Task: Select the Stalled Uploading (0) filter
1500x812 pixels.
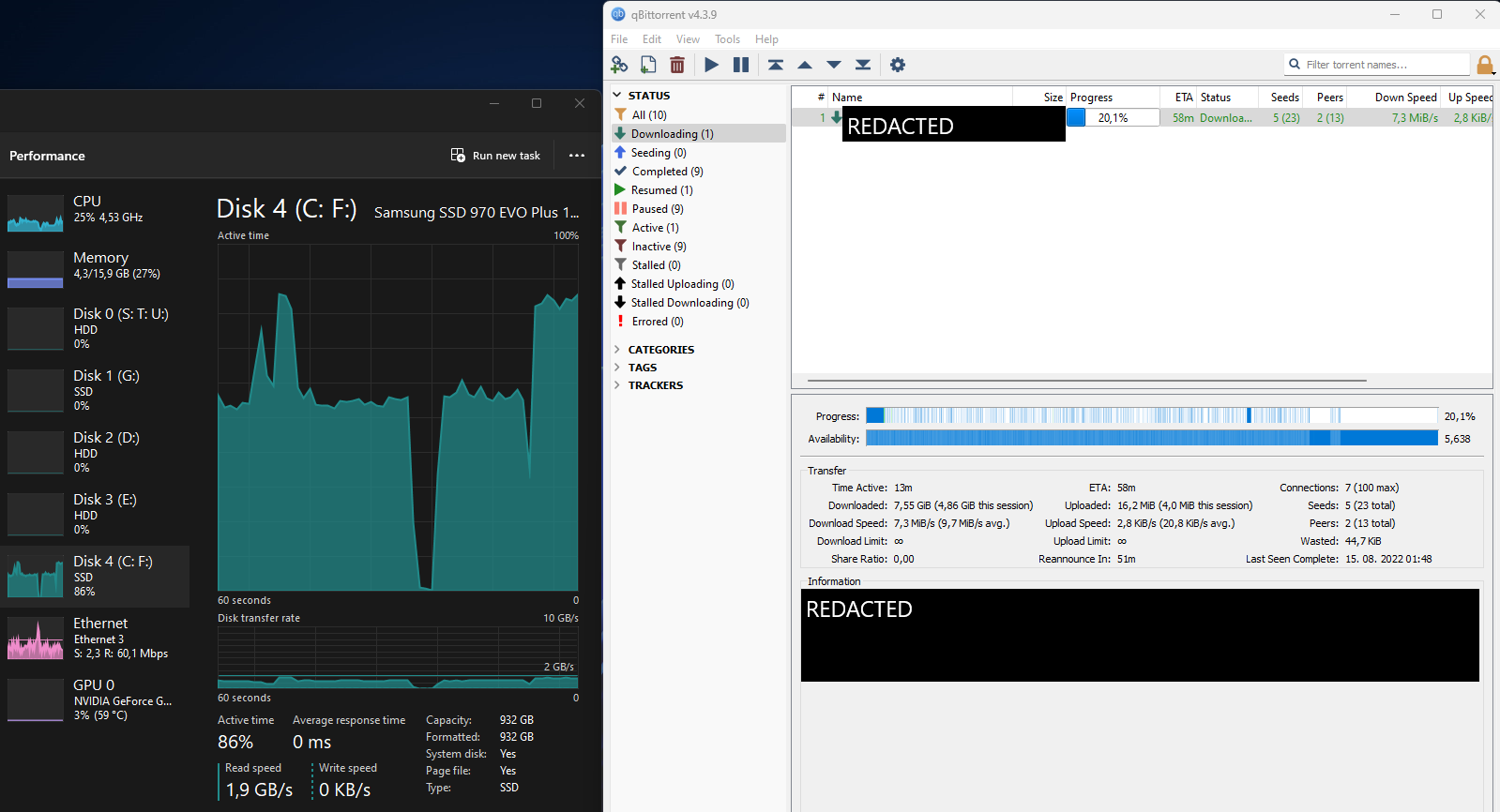Action: (x=699, y=284)
